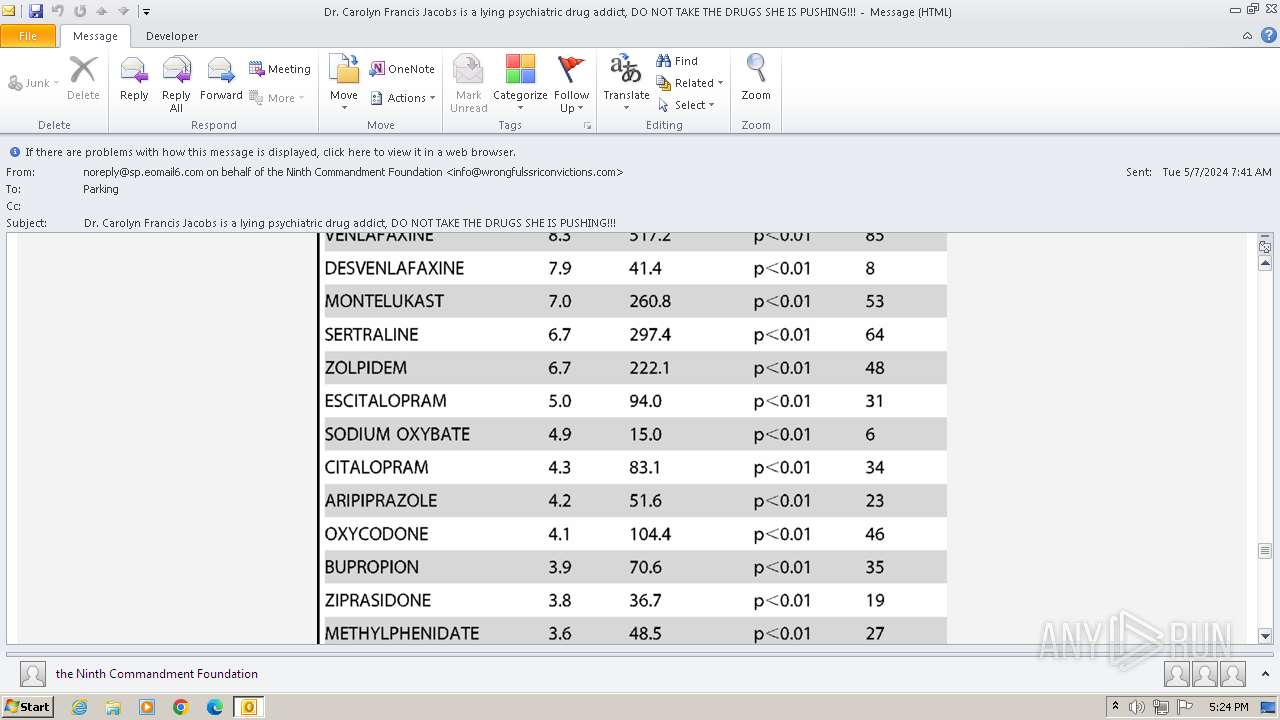Expand the people pane arrow
1280x720 pixels.
tap(1265, 674)
